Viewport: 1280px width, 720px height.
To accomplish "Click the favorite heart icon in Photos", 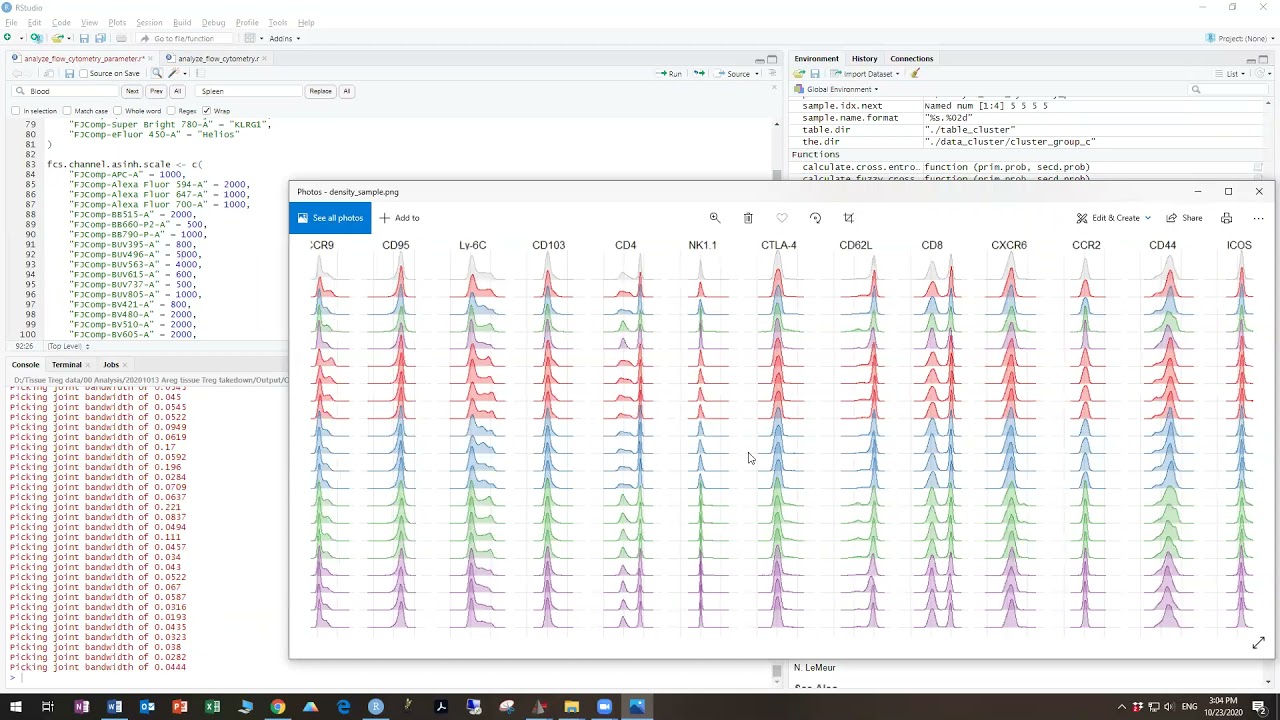I will click(782, 218).
